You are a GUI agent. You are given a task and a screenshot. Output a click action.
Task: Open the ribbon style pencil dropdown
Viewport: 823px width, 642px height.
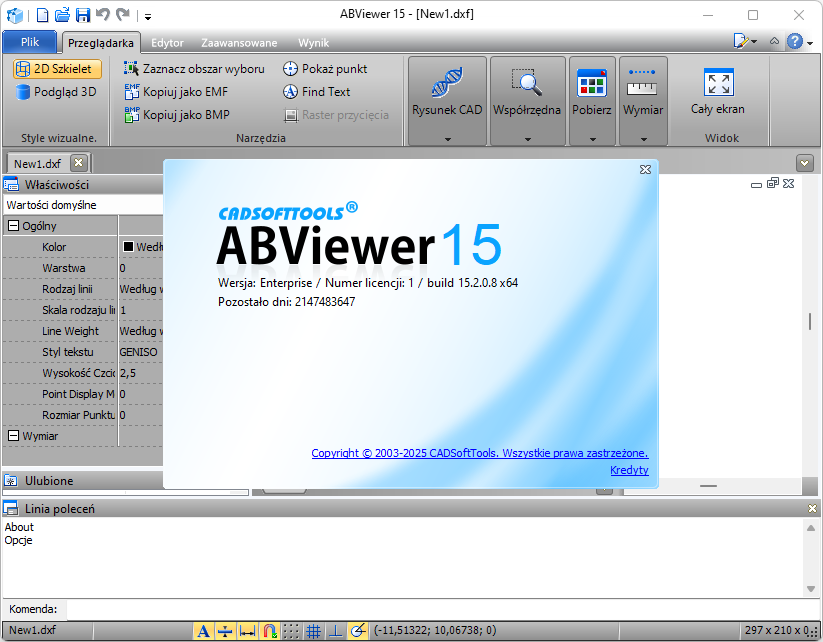(745, 41)
